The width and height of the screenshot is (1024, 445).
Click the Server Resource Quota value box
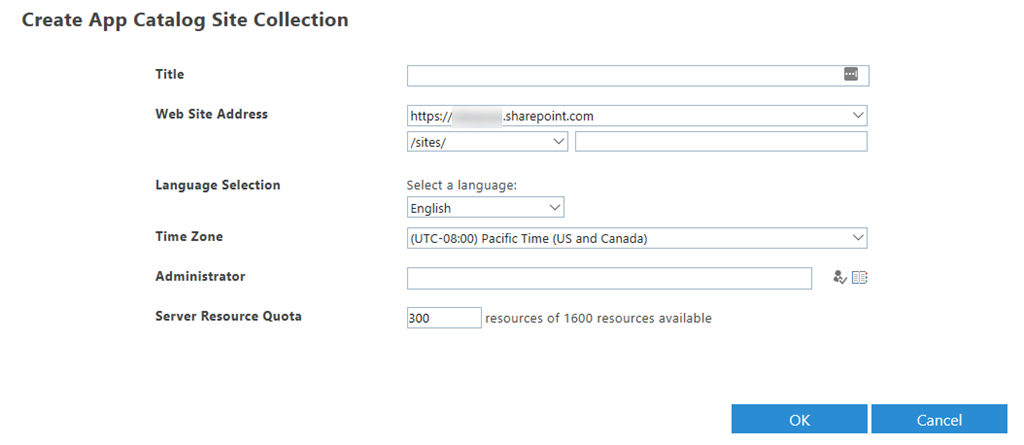coord(444,318)
